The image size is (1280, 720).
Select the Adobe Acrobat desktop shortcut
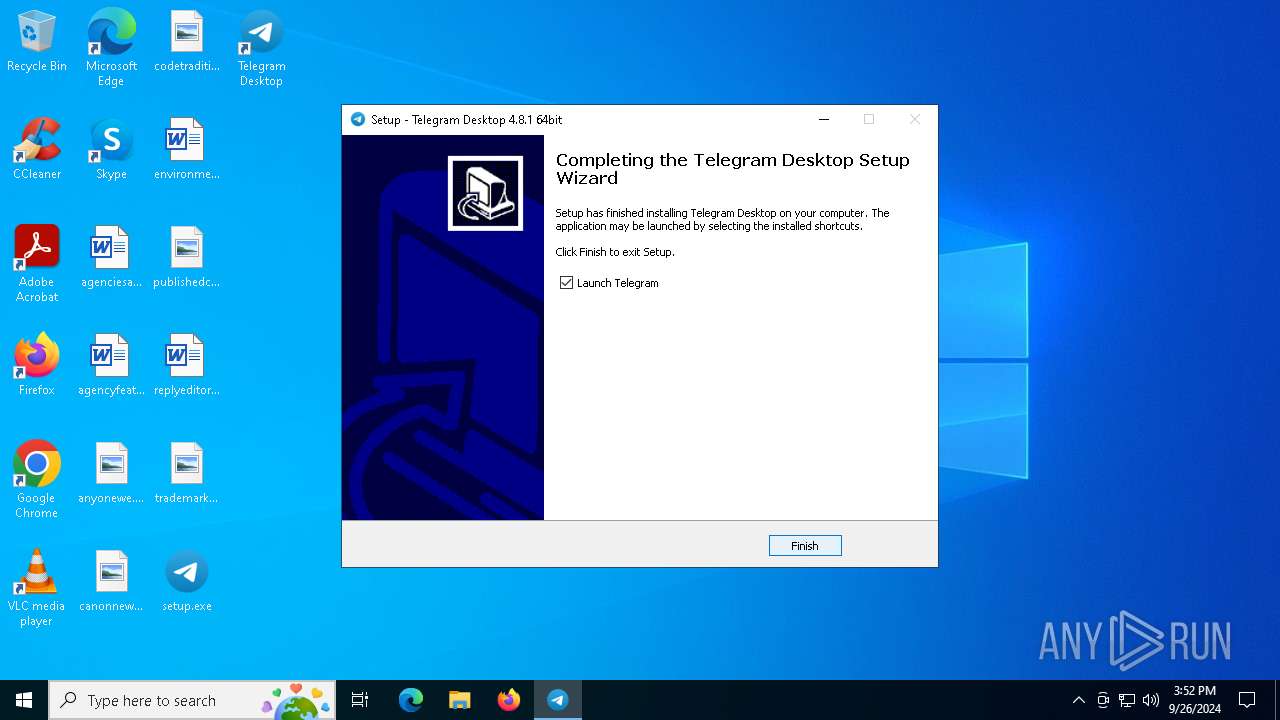[37, 264]
